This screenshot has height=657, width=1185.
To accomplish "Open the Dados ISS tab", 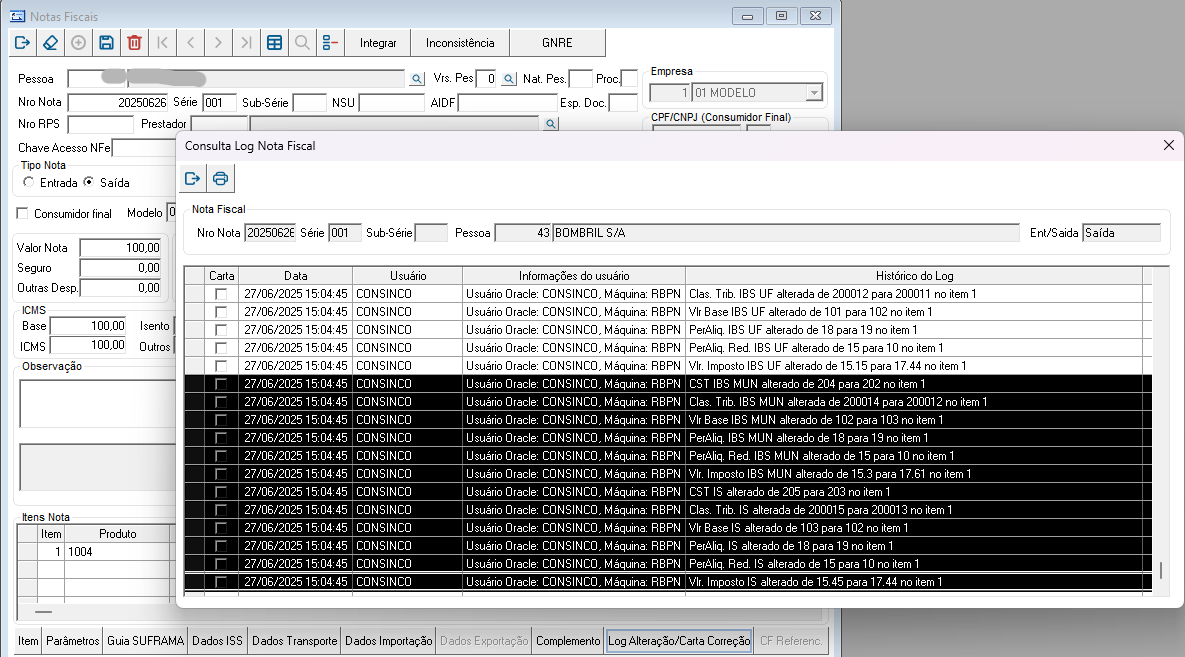I will point(218,641).
